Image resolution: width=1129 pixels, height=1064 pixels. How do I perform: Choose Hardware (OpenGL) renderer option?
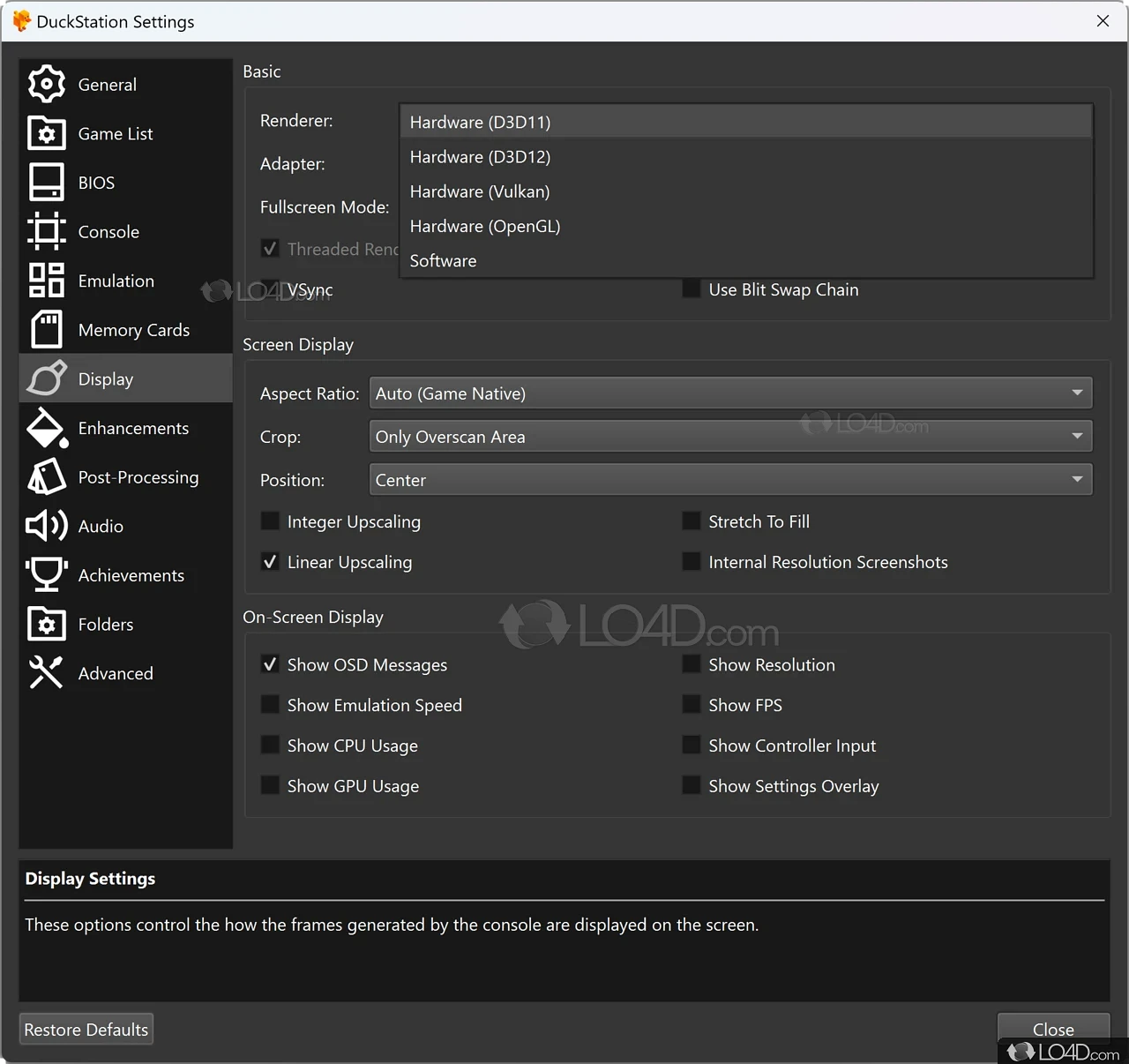click(x=746, y=226)
